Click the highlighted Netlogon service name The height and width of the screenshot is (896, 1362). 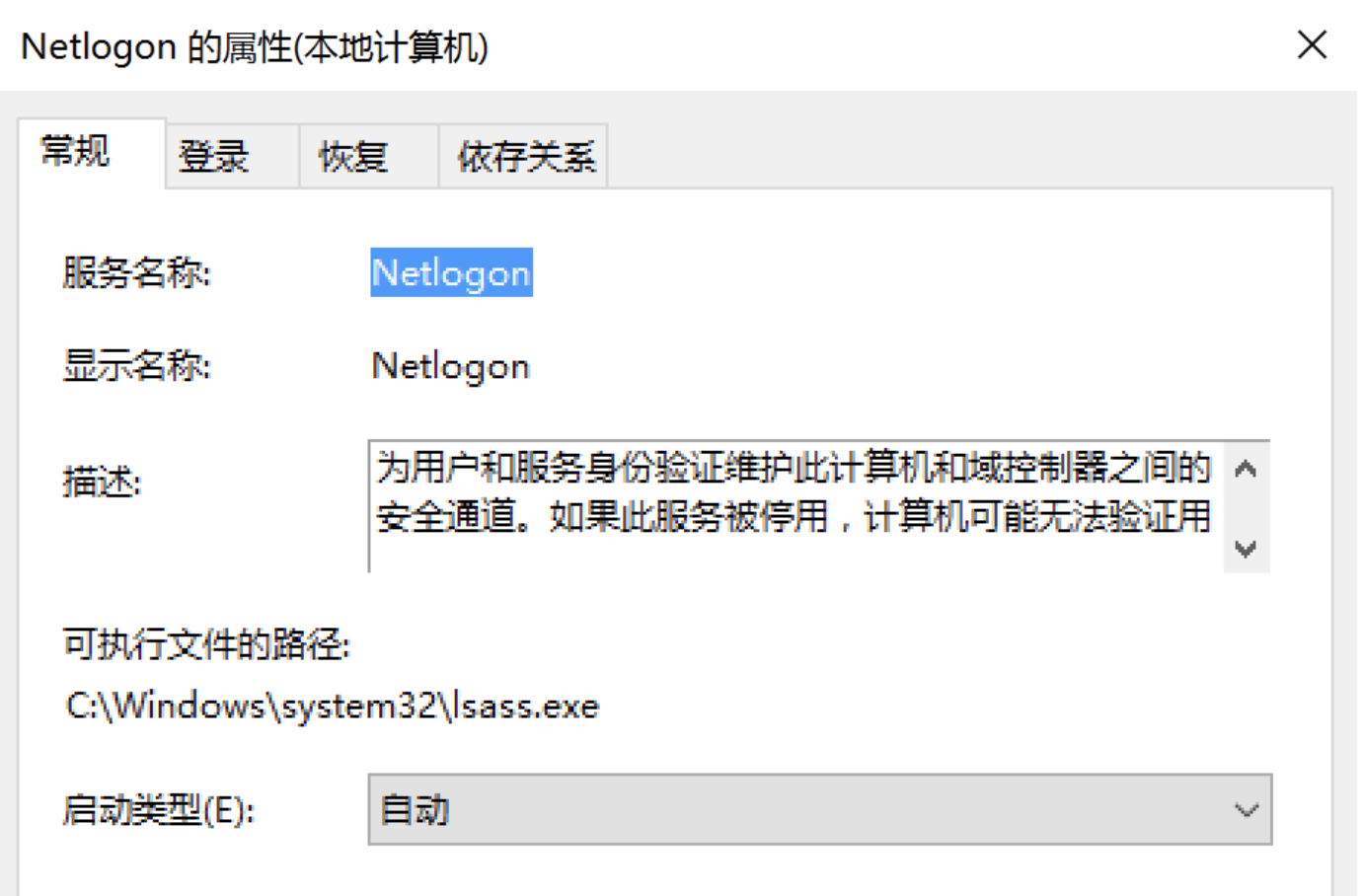click(x=451, y=273)
